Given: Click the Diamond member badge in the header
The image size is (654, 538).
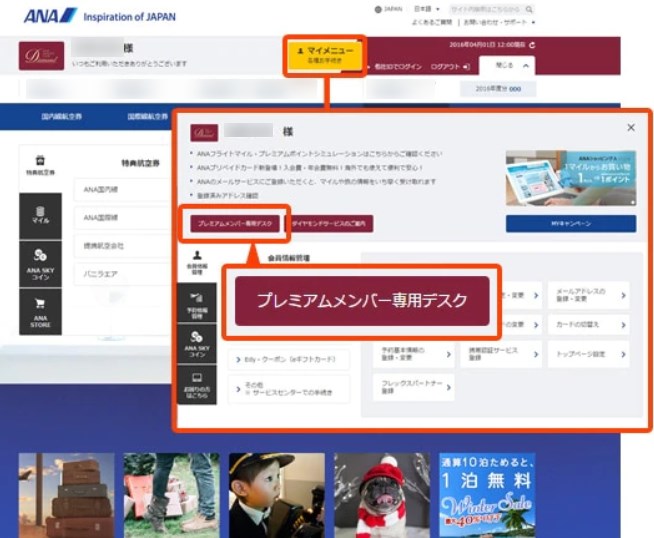Looking at the screenshot, I should coord(41,55).
